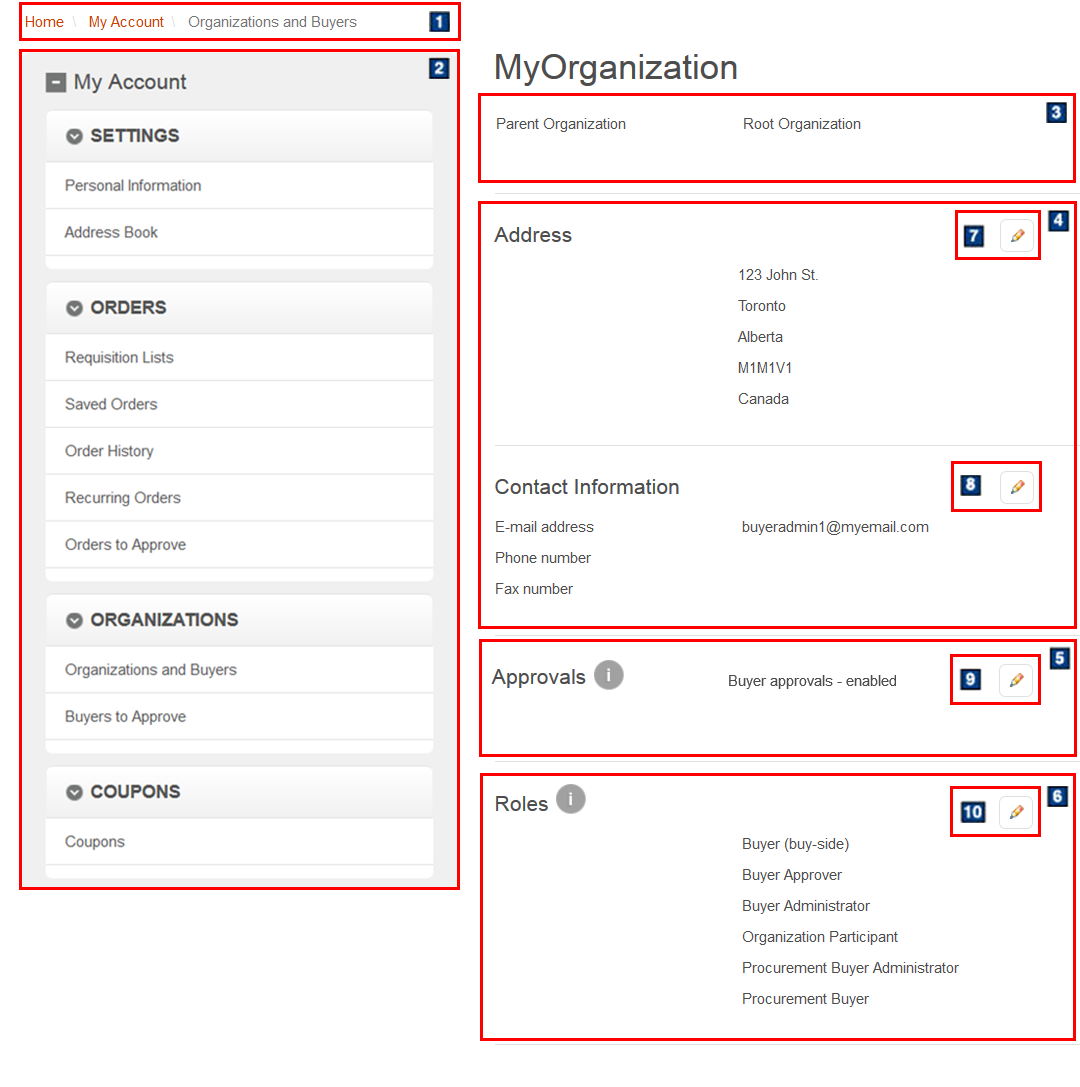Screen dimensions: 1080x1087
Task: Click the Buyer Administrator role entry
Action: coord(806,906)
